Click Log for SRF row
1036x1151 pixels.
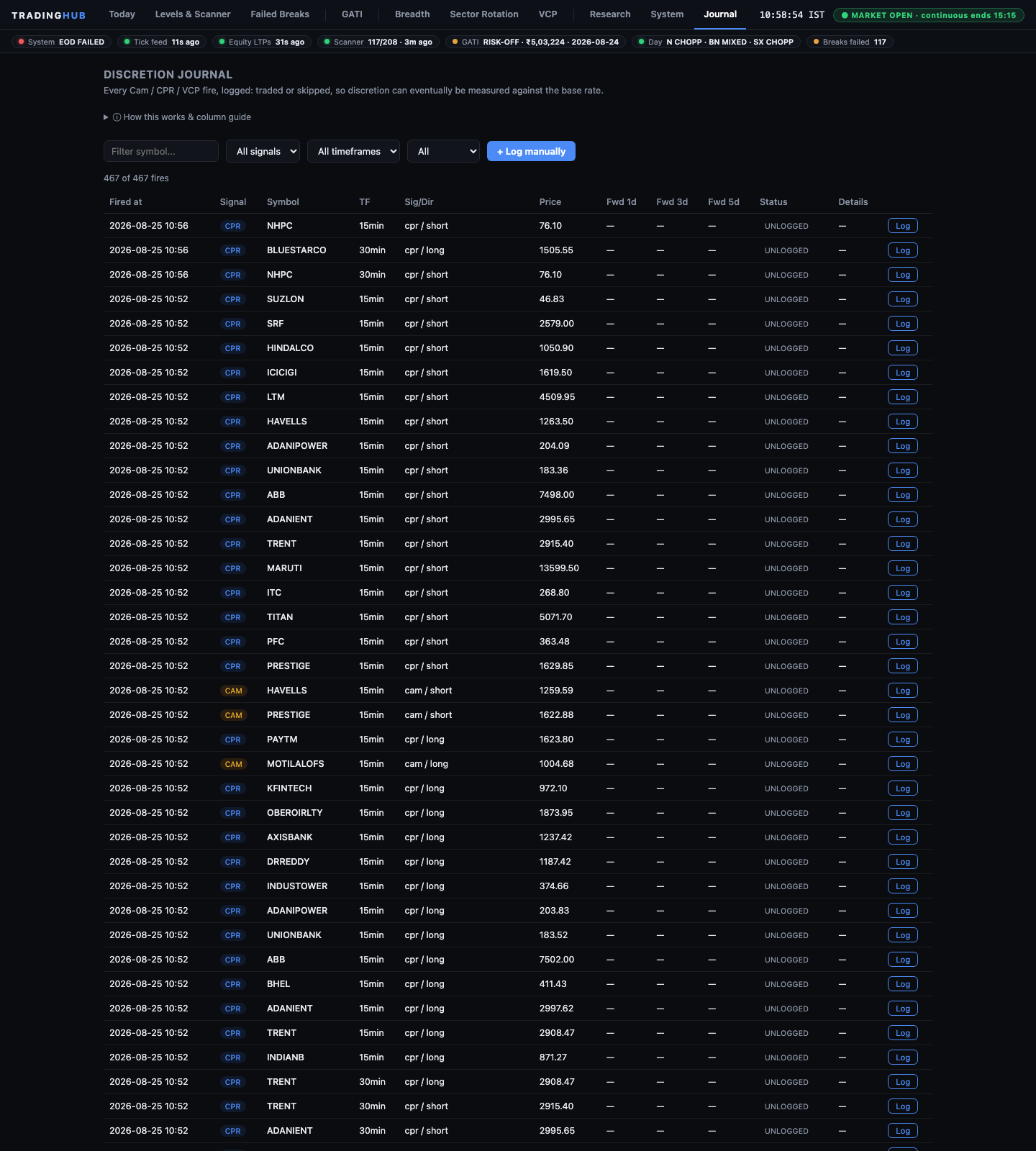[903, 324]
